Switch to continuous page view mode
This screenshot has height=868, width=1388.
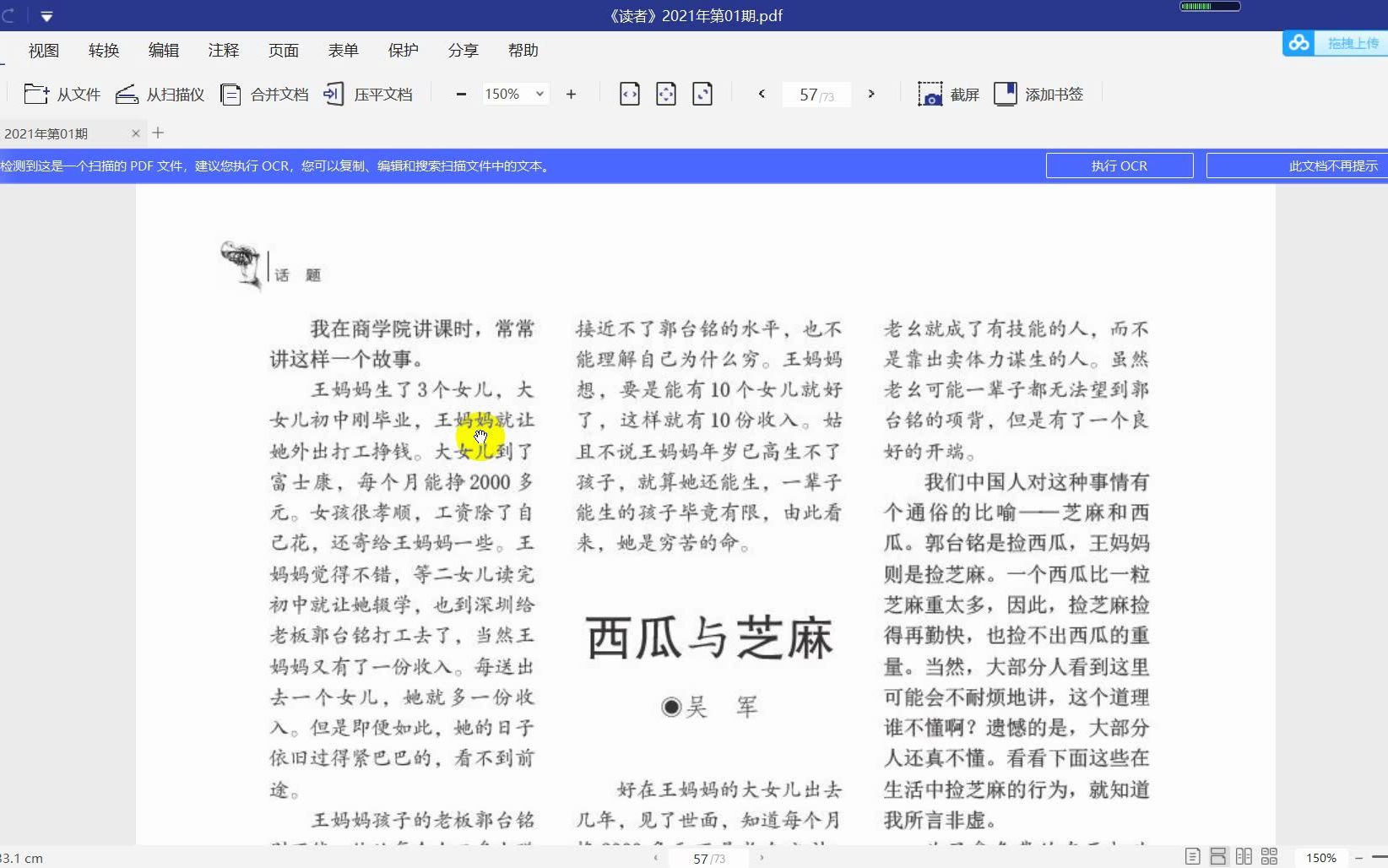coord(1218,857)
